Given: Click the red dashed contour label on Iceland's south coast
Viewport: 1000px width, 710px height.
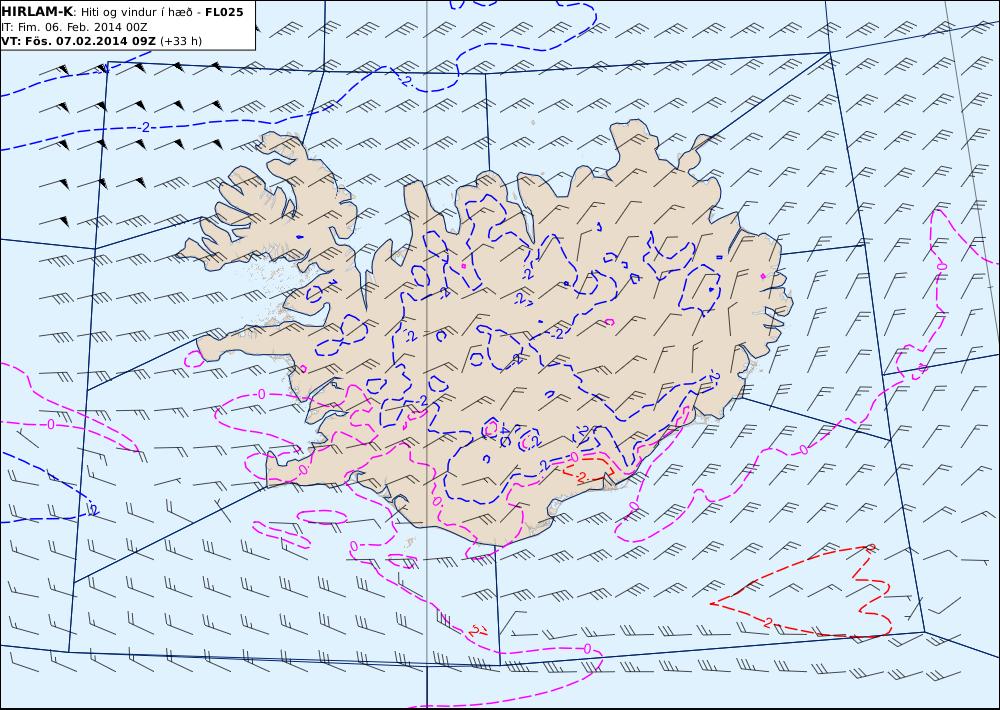Looking at the screenshot, I should (x=581, y=476).
